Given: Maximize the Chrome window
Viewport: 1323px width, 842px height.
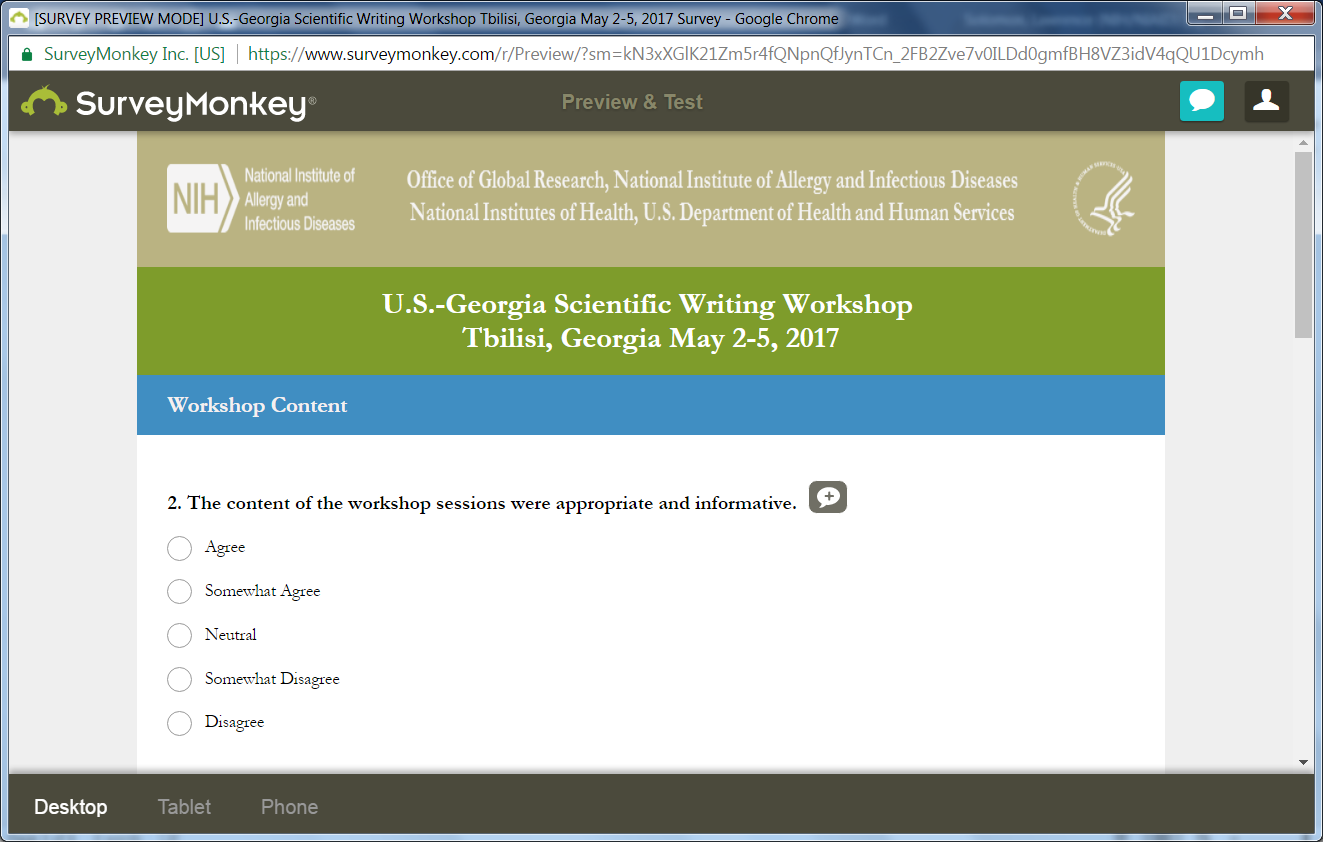Looking at the screenshot, I should click(1238, 12).
